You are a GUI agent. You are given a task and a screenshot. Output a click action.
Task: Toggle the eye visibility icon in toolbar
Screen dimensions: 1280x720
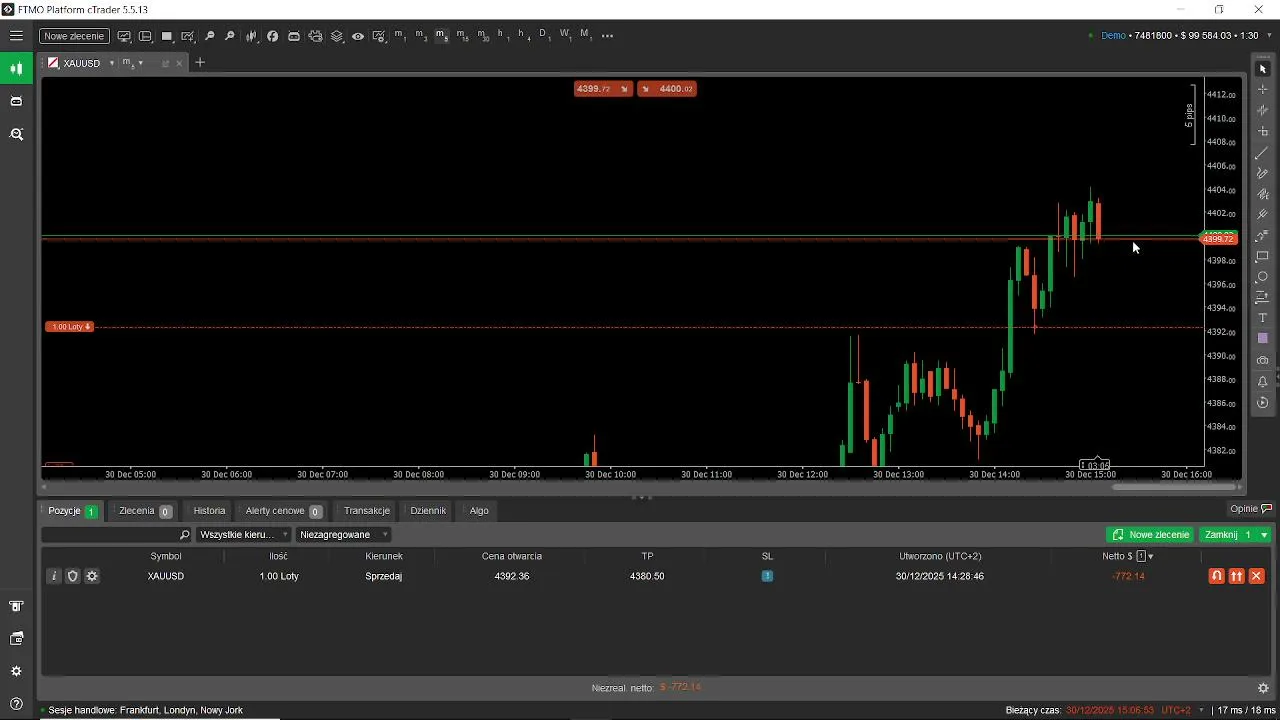click(358, 36)
